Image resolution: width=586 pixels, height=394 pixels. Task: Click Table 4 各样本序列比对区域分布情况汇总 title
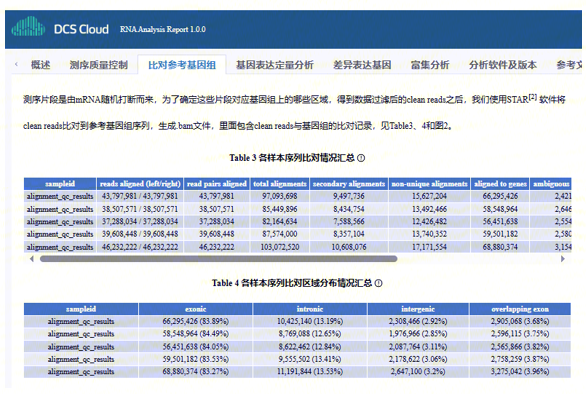point(292,283)
